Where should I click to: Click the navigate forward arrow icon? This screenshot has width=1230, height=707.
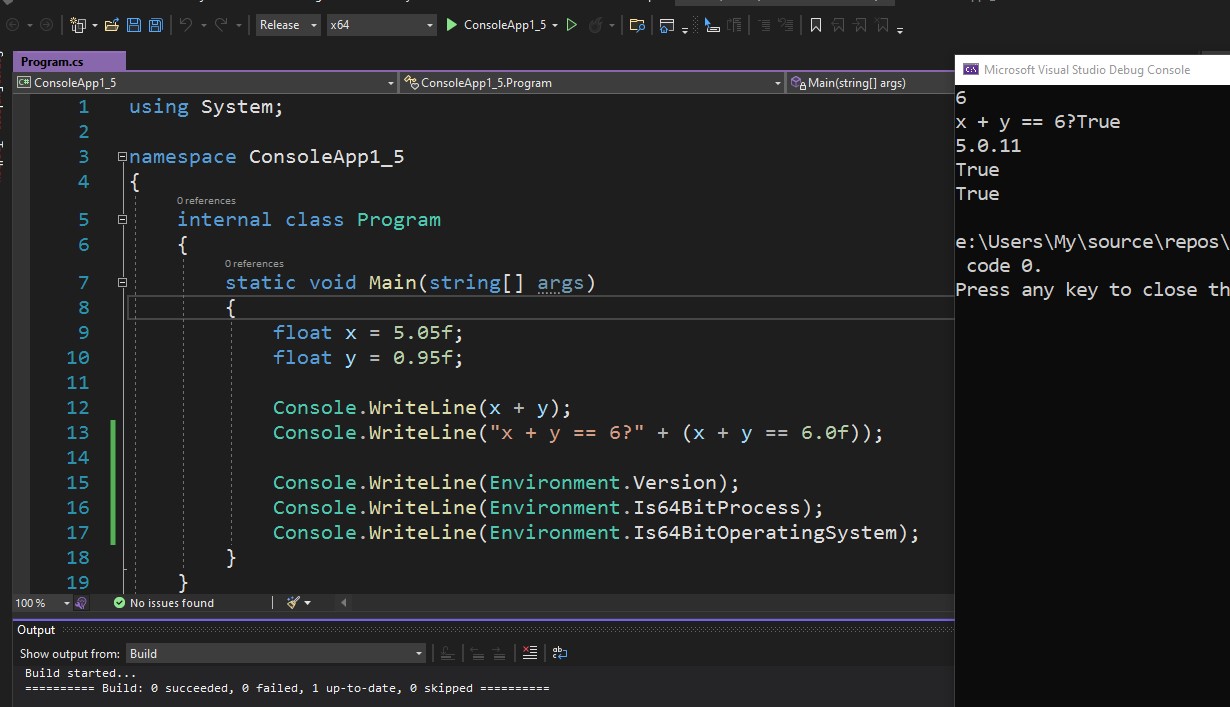click(x=46, y=25)
